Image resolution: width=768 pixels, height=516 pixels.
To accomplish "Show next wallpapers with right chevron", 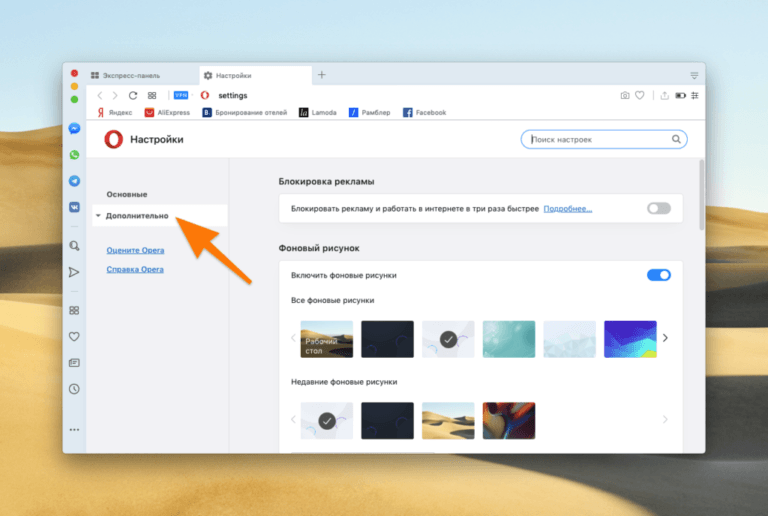I will tap(665, 338).
